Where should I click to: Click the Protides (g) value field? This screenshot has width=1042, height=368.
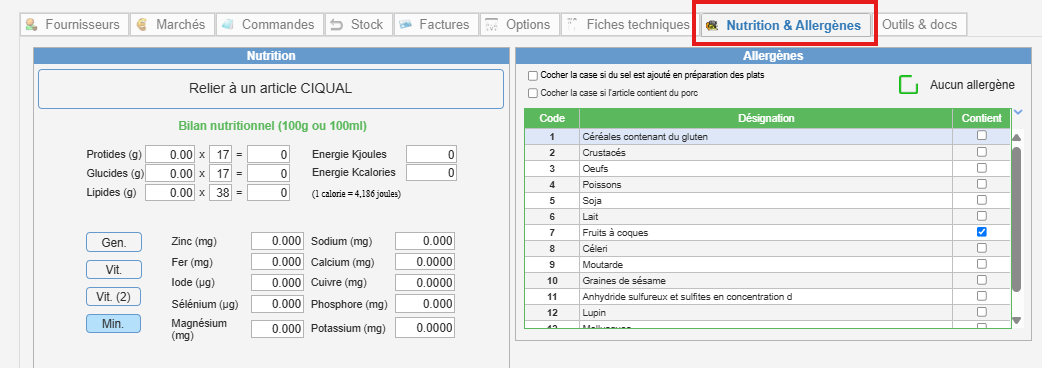(170, 155)
